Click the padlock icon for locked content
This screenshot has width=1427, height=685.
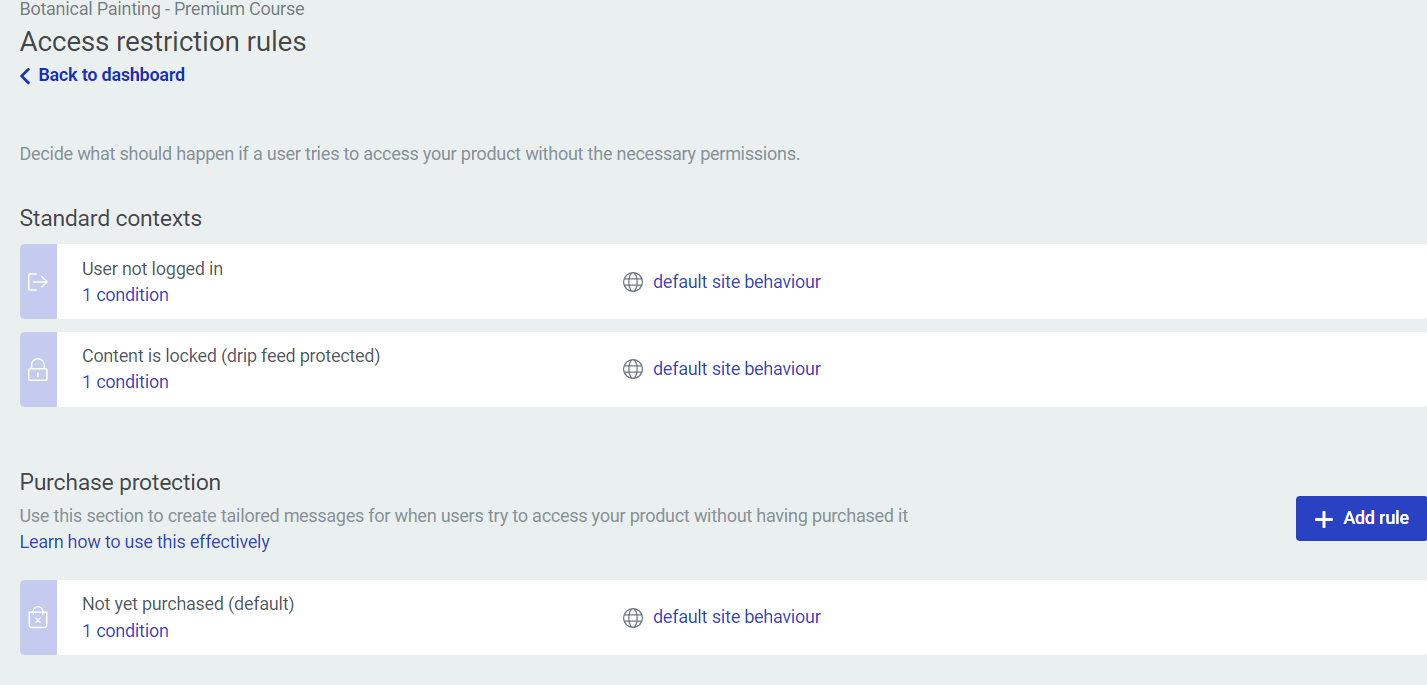(38, 369)
